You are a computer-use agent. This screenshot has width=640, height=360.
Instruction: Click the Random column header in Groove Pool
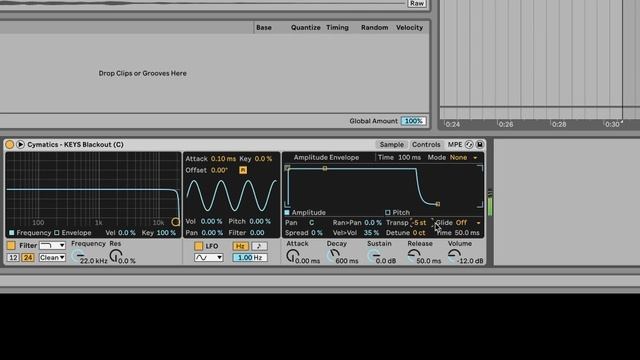[374, 27]
